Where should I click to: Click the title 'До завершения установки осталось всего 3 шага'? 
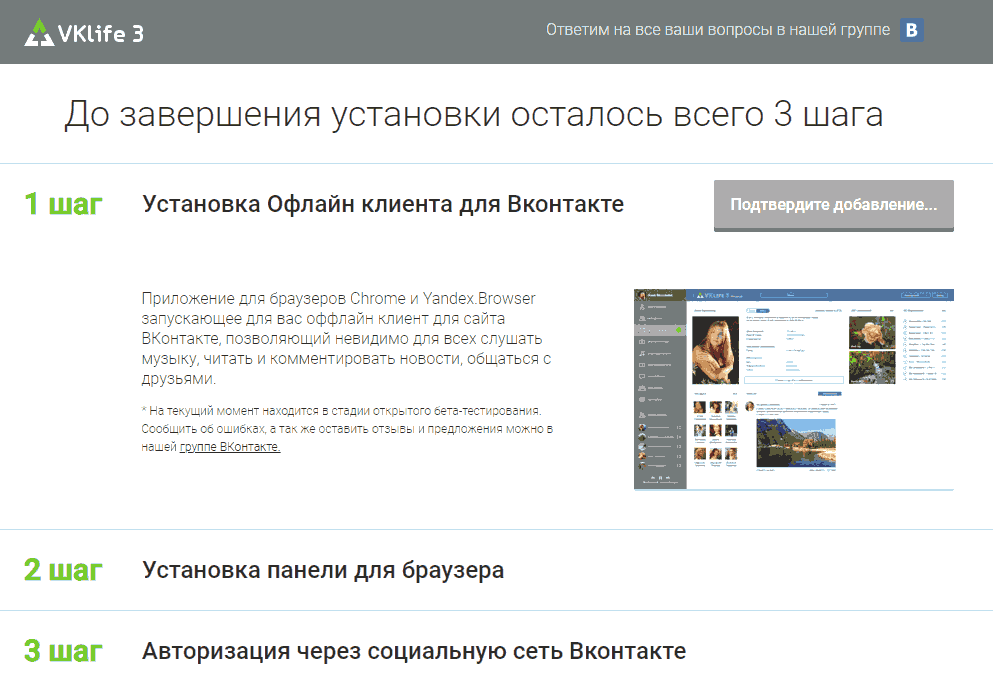pyautogui.click(x=474, y=114)
